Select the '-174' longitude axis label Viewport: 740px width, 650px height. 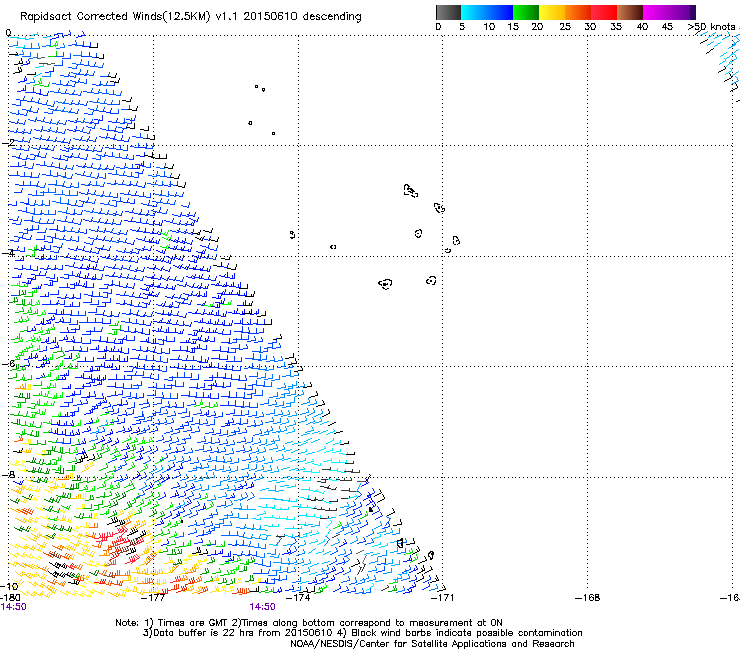coord(298,598)
